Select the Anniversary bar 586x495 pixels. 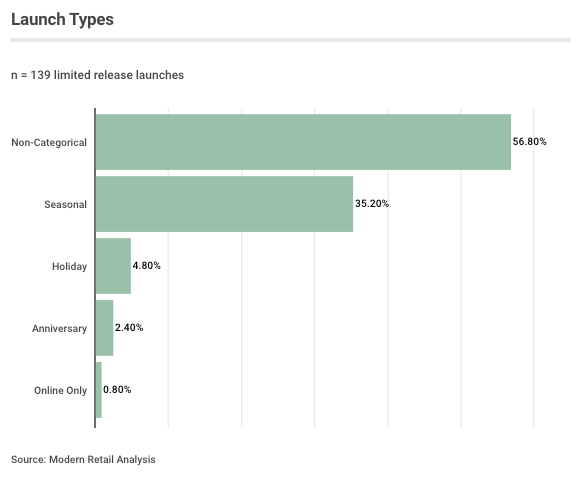click(x=105, y=328)
